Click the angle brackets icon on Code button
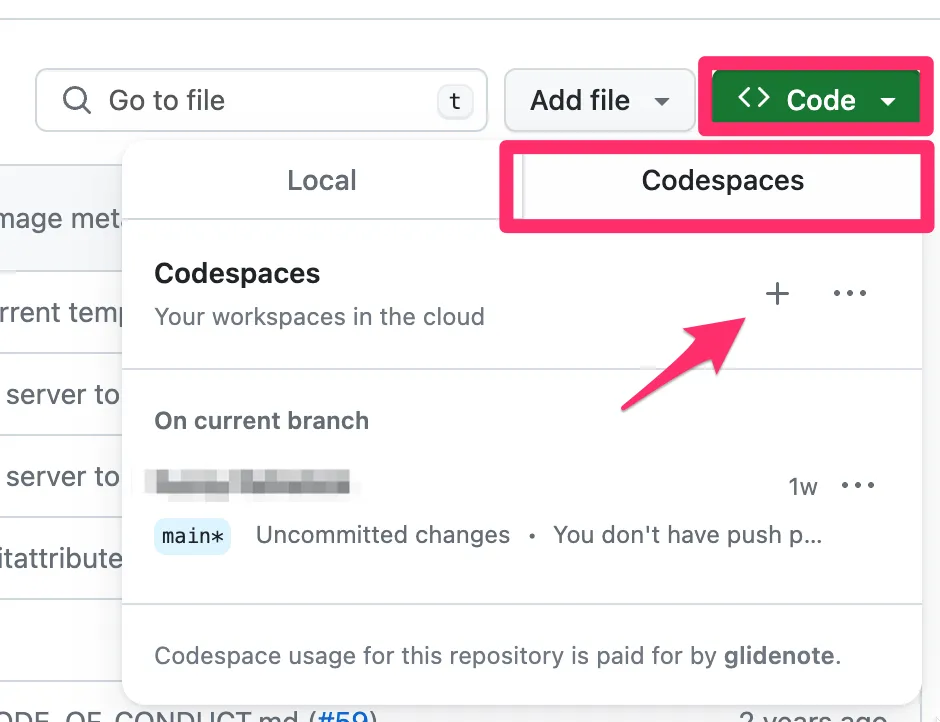Screen dimensions: 940x722 tap(753, 98)
